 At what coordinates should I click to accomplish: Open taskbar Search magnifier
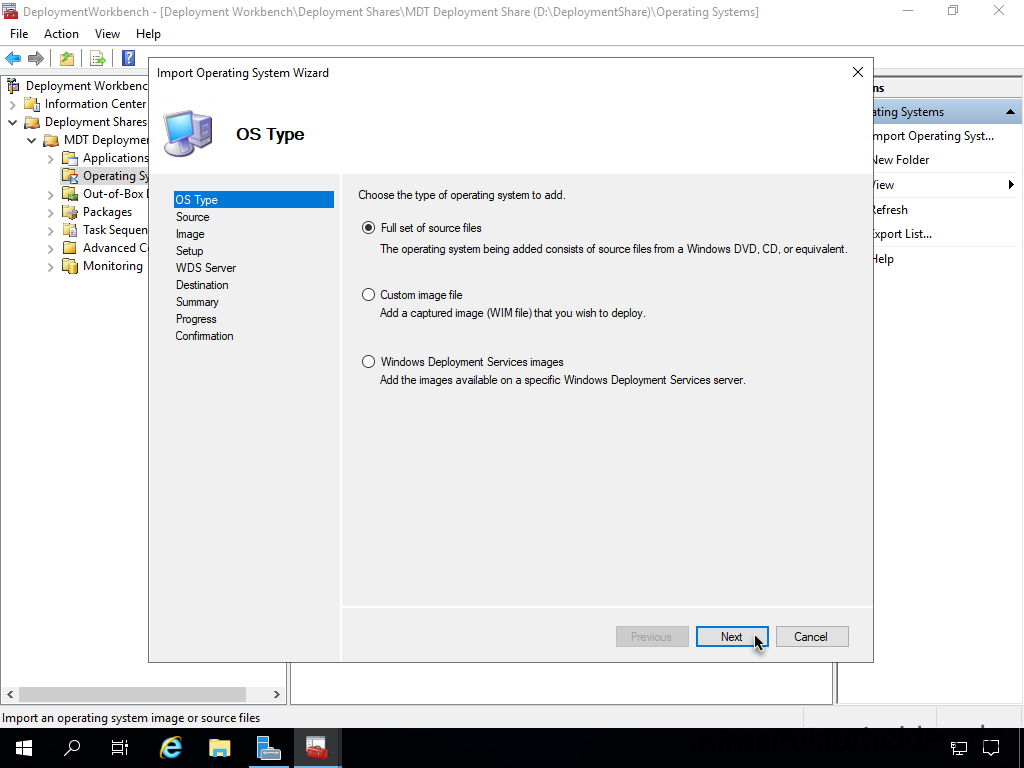72,748
